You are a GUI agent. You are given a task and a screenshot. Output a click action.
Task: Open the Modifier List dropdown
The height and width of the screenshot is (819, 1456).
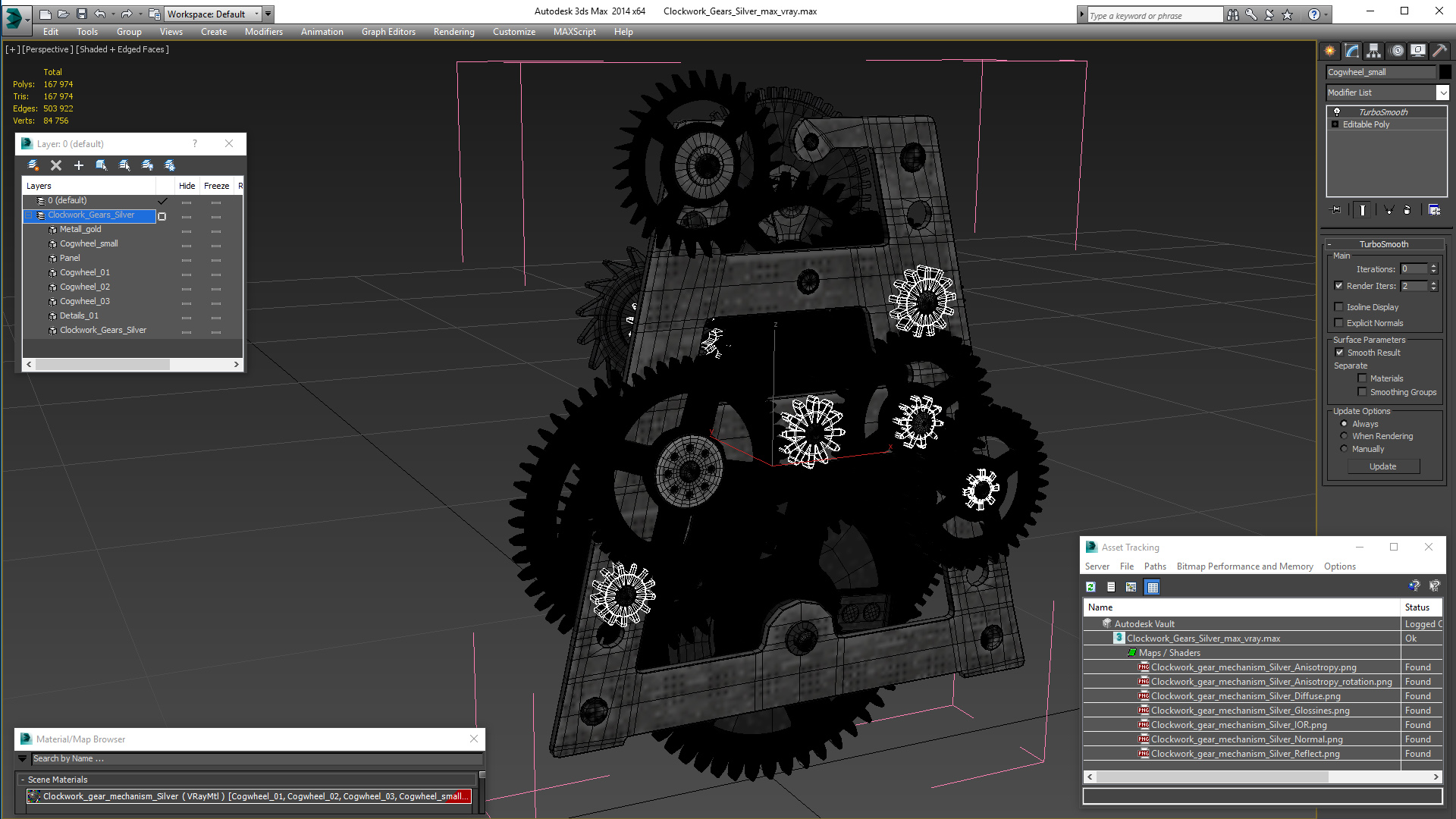tap(1442, 93)
